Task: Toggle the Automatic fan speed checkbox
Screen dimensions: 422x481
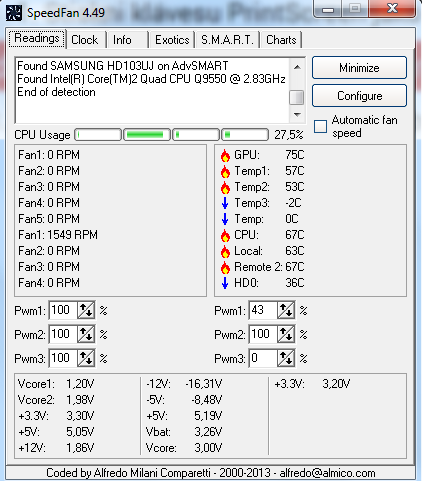Action: pyautogui.click(x=320, y=126)
